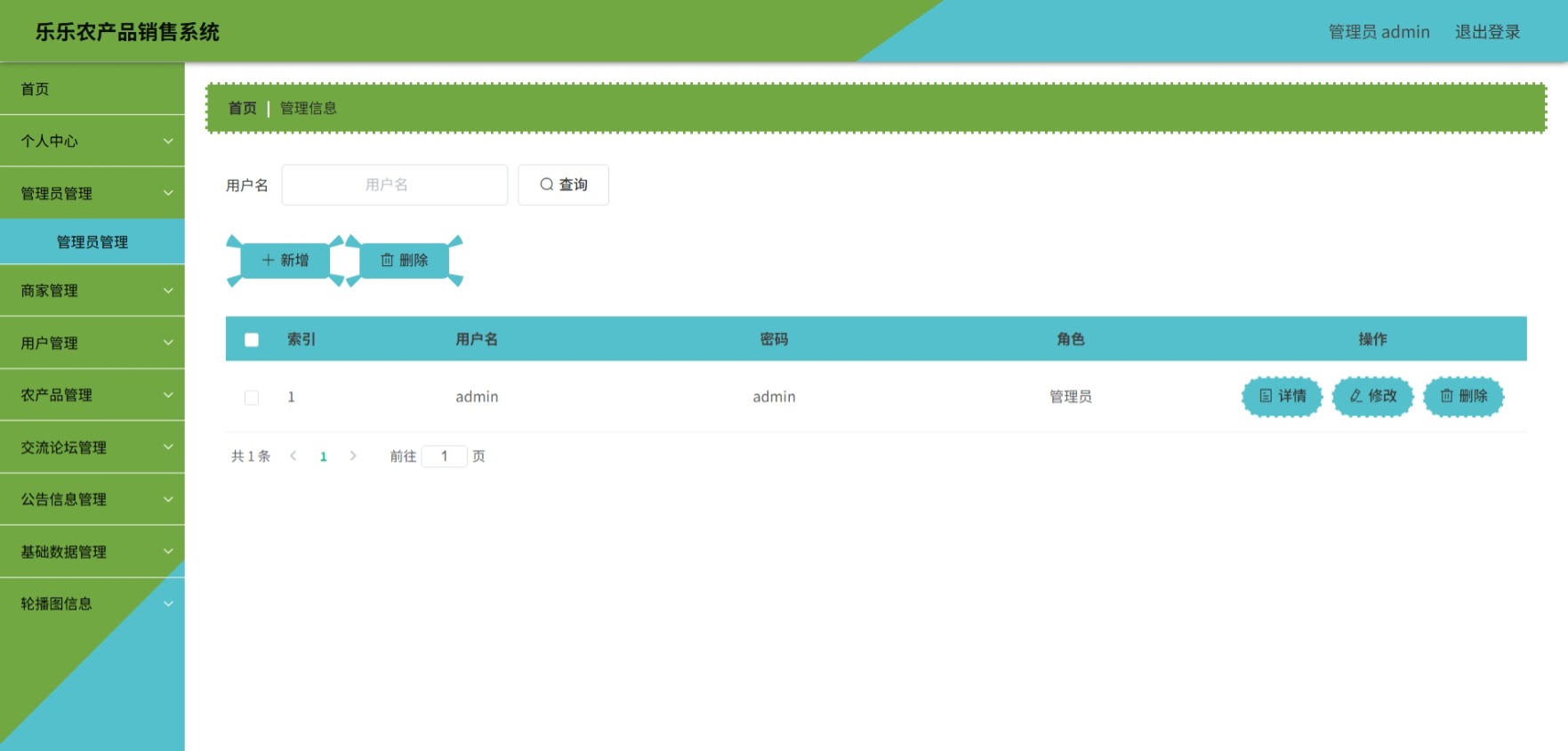Click the magnifier icon in 查询 button

(547, 185)
